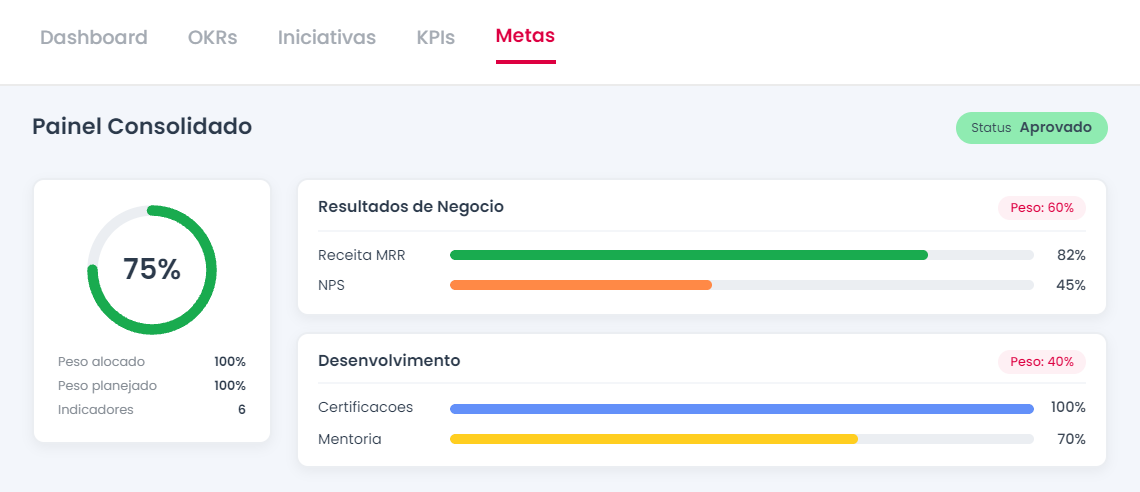Viewport: 1140px width, 492px height.
Task: Click the Painel Consolidado heading
Action: click(x=142, y=126)
